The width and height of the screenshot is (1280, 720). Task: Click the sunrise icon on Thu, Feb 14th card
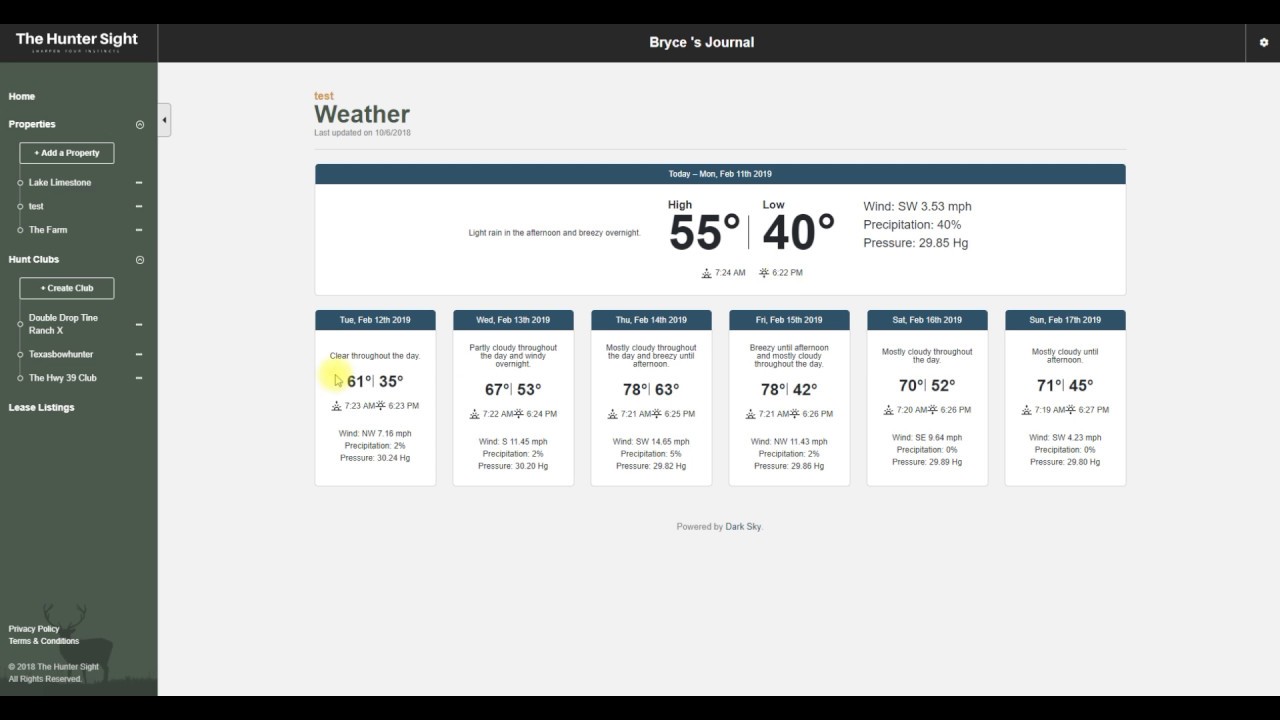pyautogui.click(x=612, y=414)
